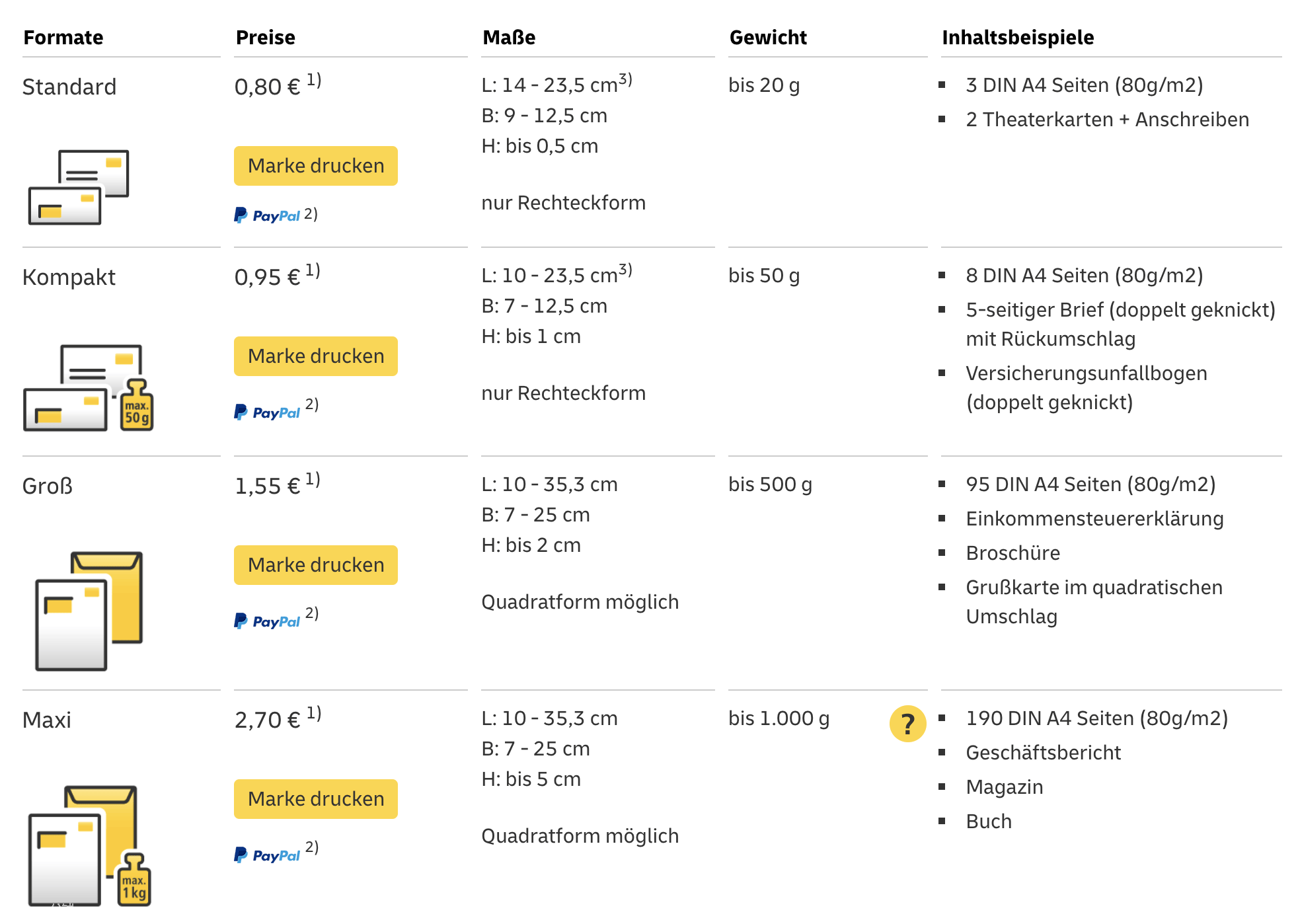Click the PayPal logo under the Standard price
This screenshot has height=924, width=1298.
[267, 215]
